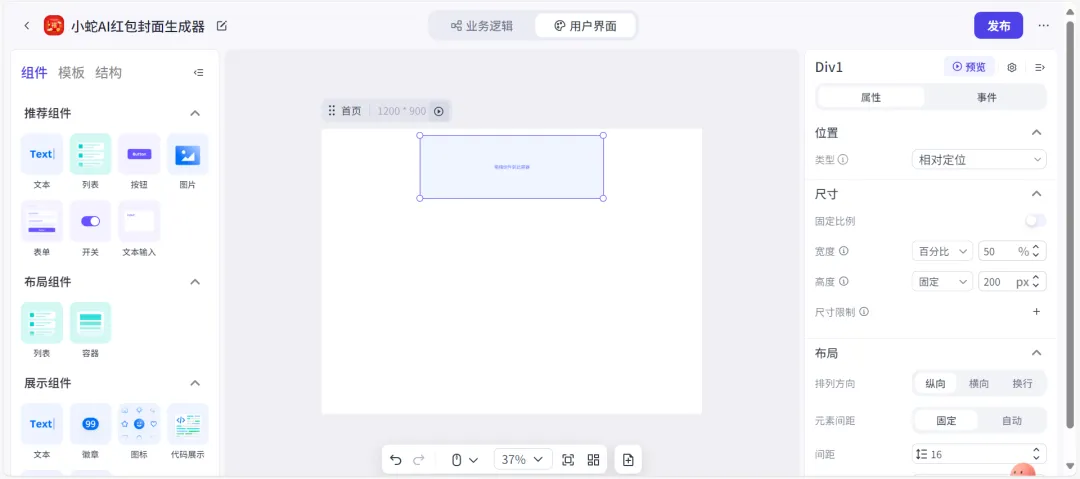Viewport: 1080px width, 479px height.
Task: Click the 预览 preview button
Action: tap(969, 67)
